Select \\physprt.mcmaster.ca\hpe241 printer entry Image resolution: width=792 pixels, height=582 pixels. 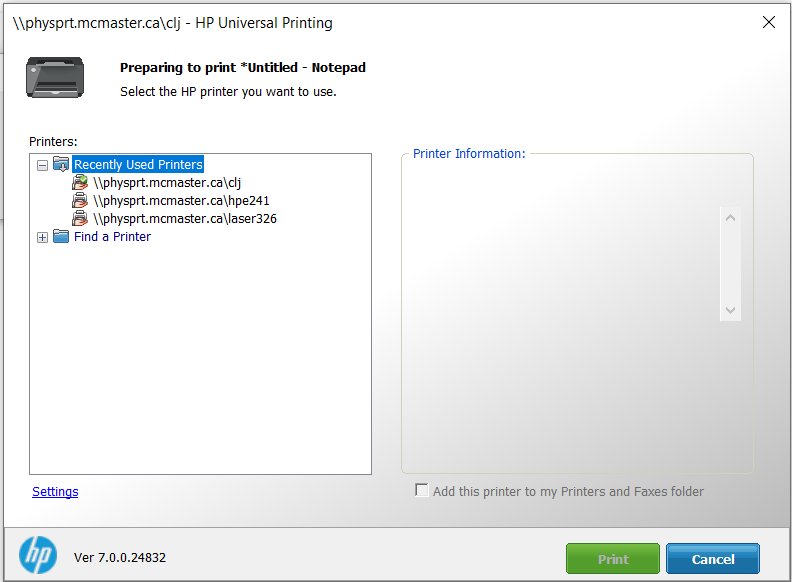pos(181,201)
